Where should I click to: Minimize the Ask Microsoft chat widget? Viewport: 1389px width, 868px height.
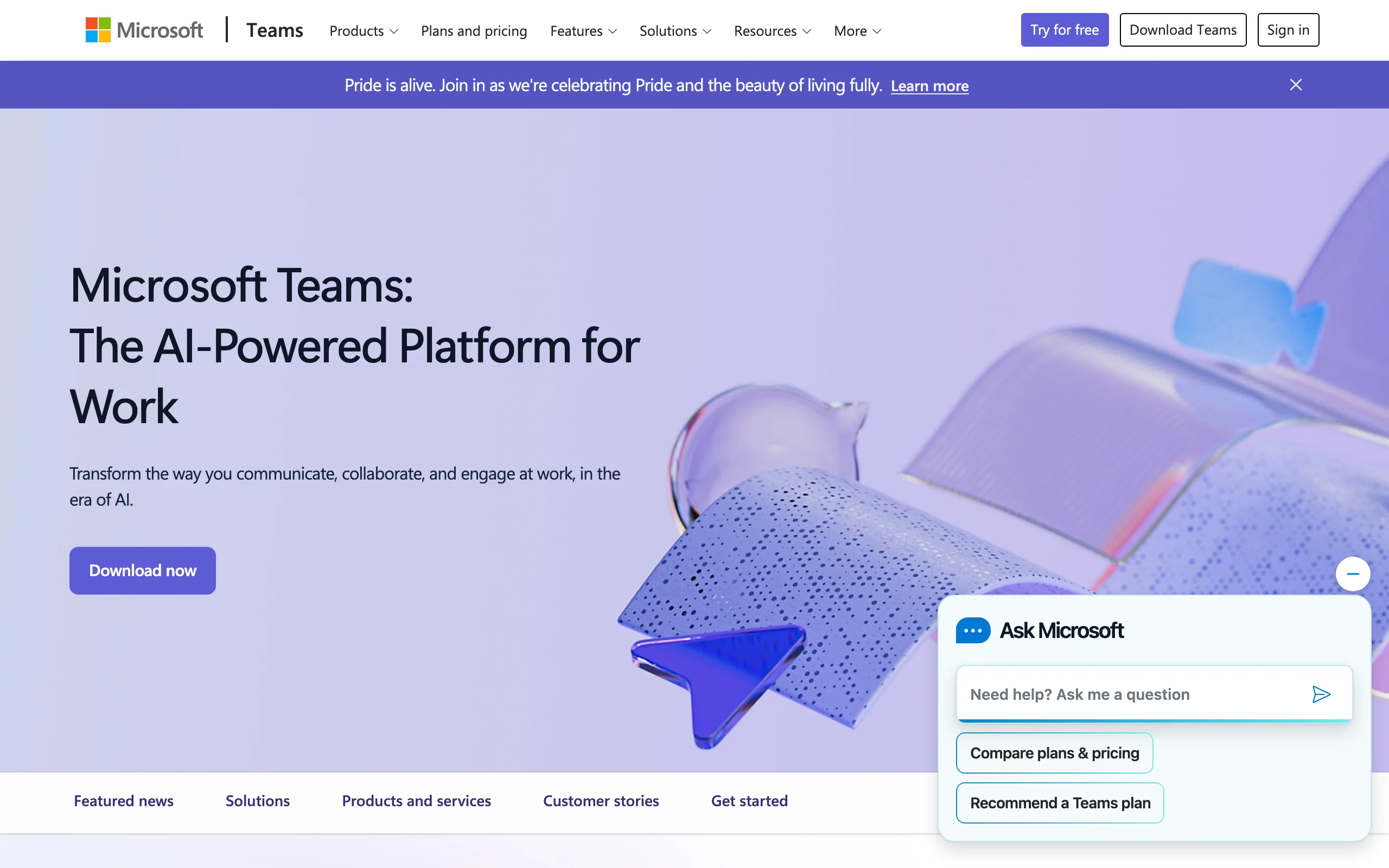pos(1353,573)
